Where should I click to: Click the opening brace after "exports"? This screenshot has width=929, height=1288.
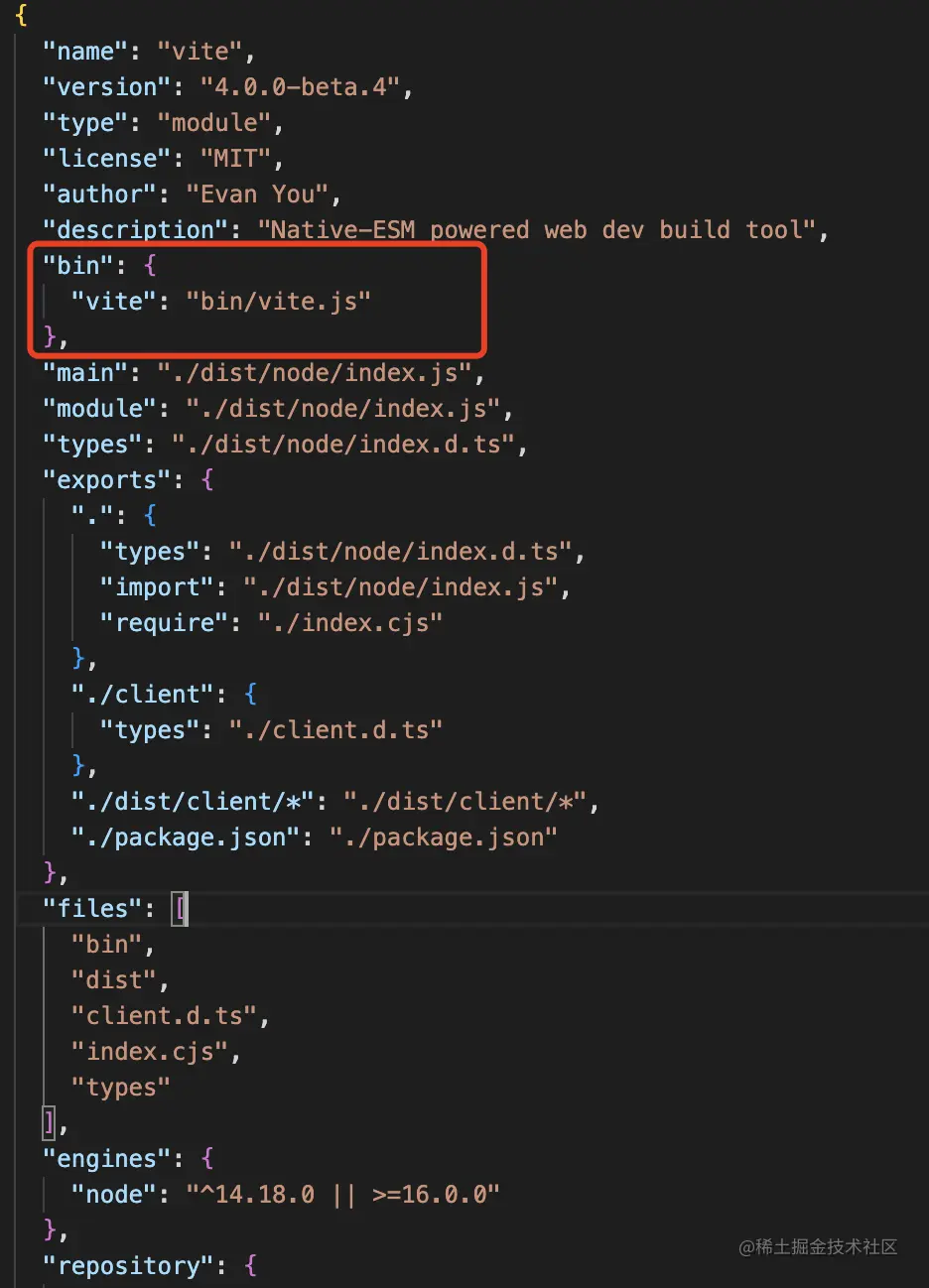tap(207, 480)
